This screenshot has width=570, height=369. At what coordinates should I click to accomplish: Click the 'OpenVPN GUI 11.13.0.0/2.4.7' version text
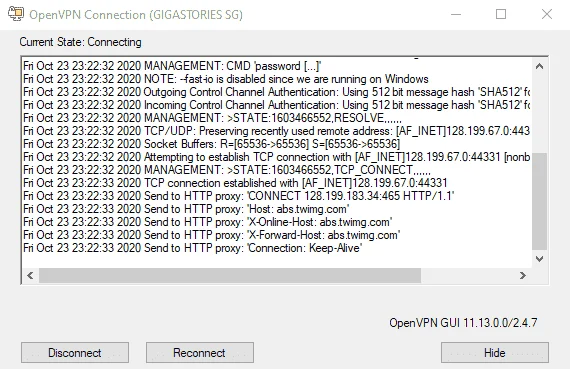pos(463,322)
